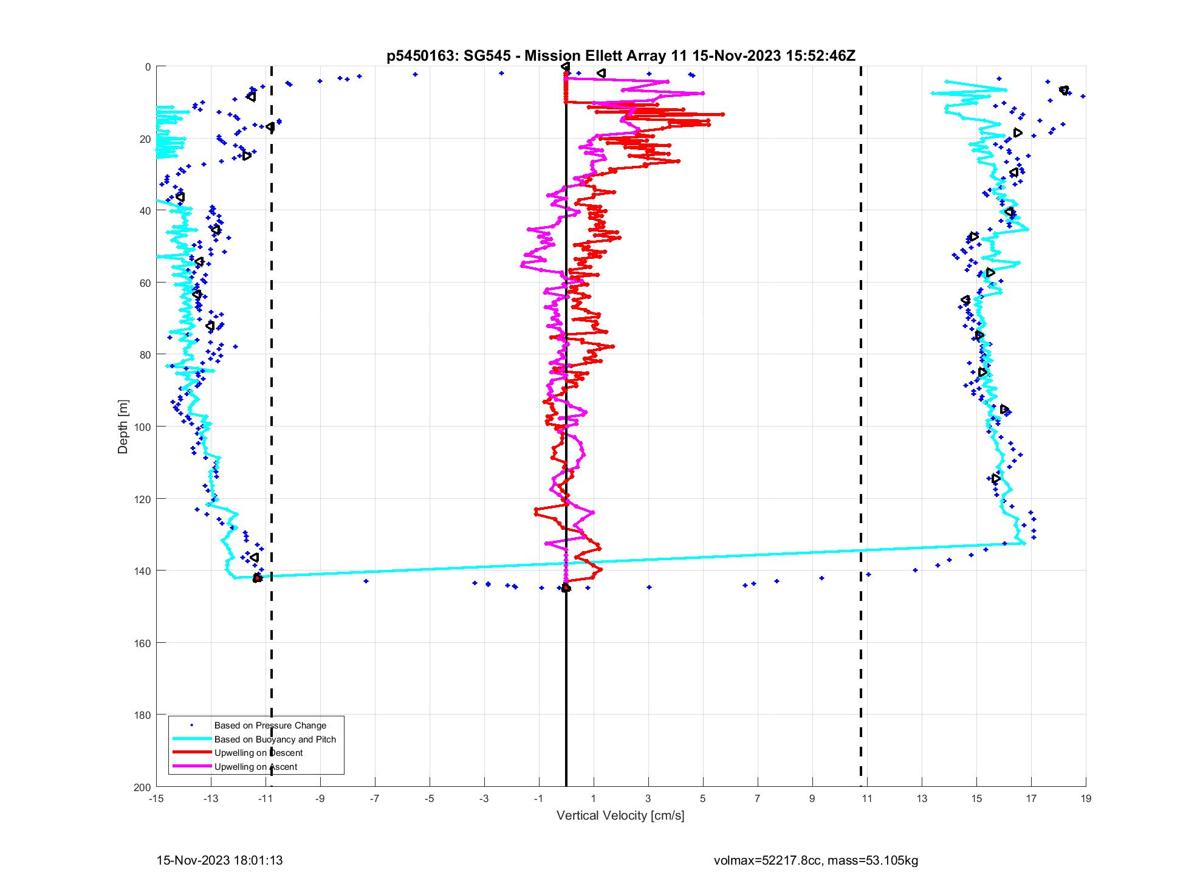Click velocity axis tick label 13
The image size is (1200, 885).
[x=922, y=799]
